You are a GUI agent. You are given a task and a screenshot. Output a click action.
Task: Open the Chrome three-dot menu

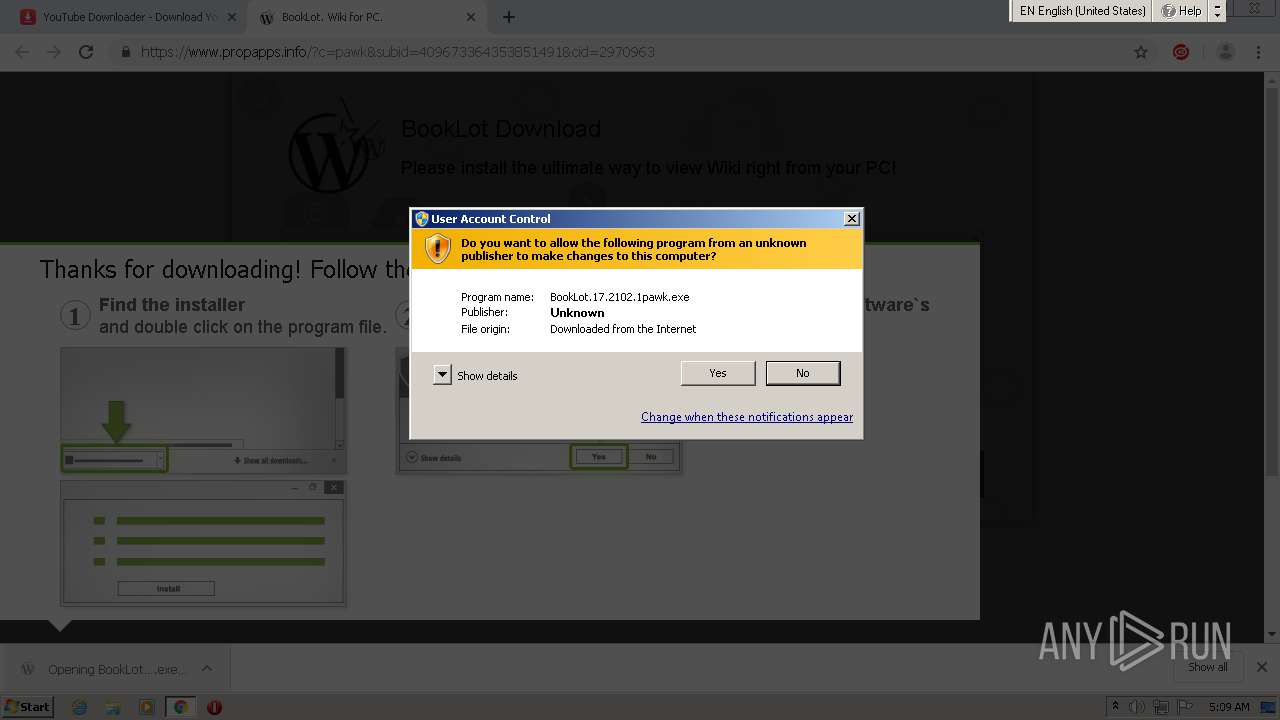[1258, 52]
